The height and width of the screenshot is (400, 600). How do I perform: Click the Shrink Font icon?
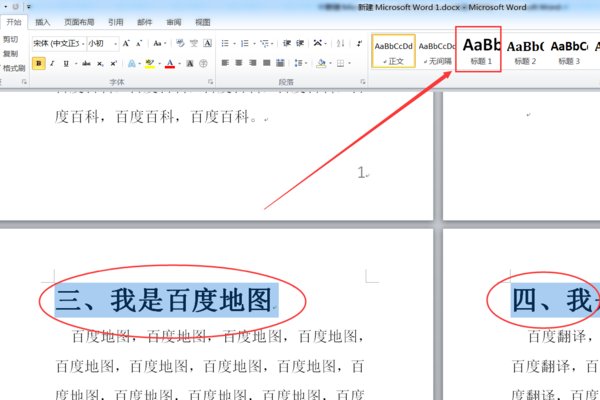139,43
